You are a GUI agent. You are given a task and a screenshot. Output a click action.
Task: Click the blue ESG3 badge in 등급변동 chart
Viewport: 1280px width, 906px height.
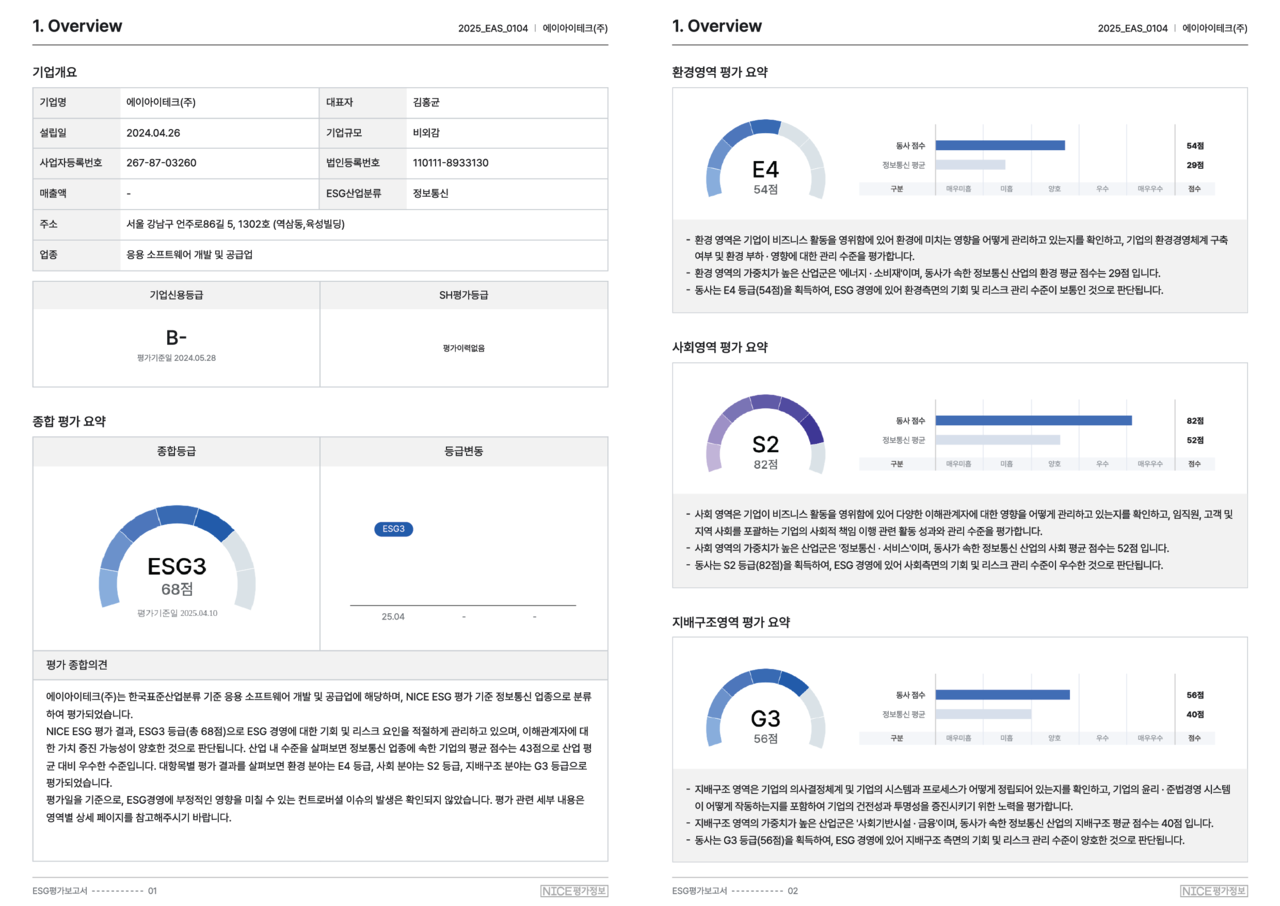pyautogui.click(x=393, y=529)
